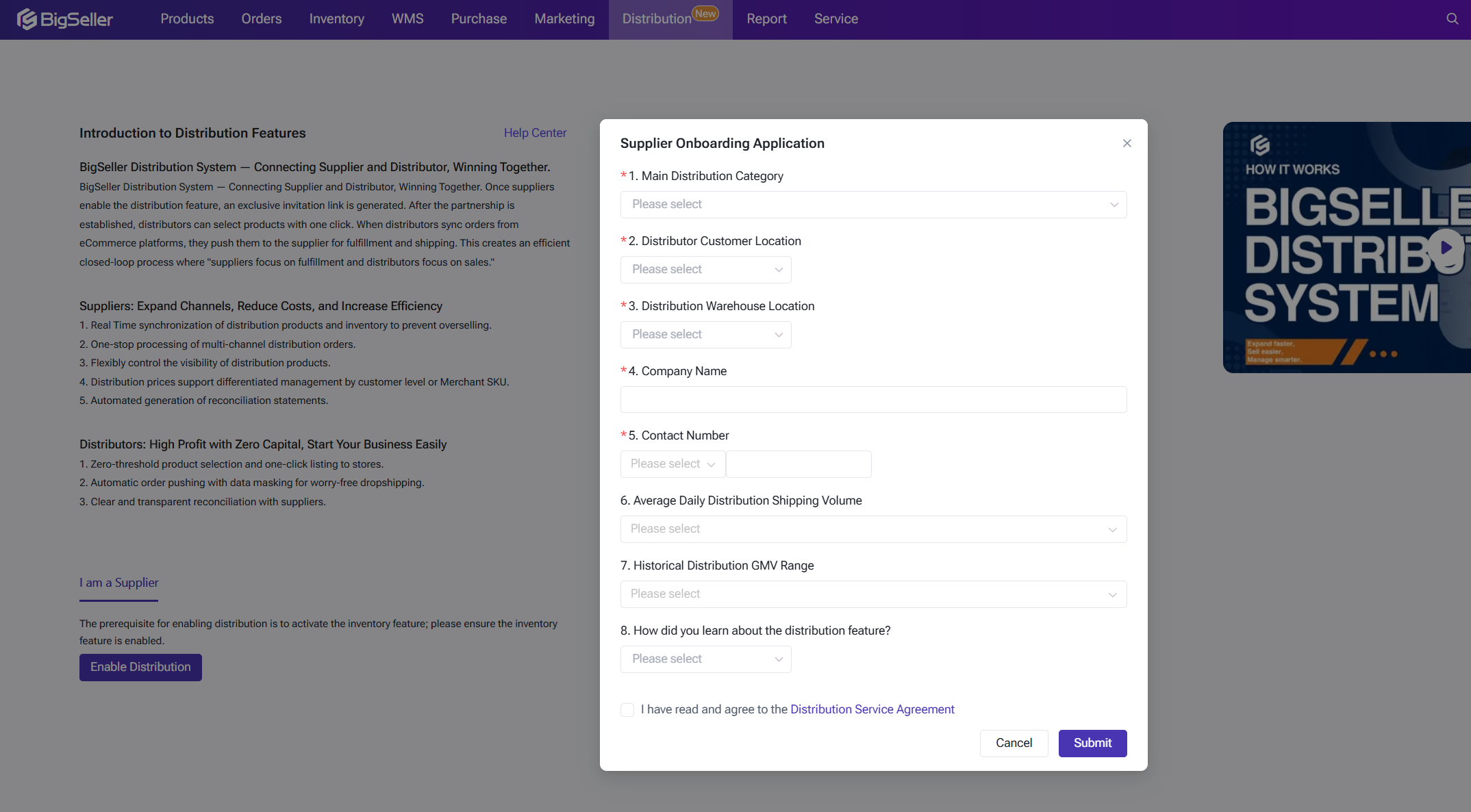Open Historical Distribution GMV Range dropdown
This screenshot has width=1471, height=812.
(873, 594)
